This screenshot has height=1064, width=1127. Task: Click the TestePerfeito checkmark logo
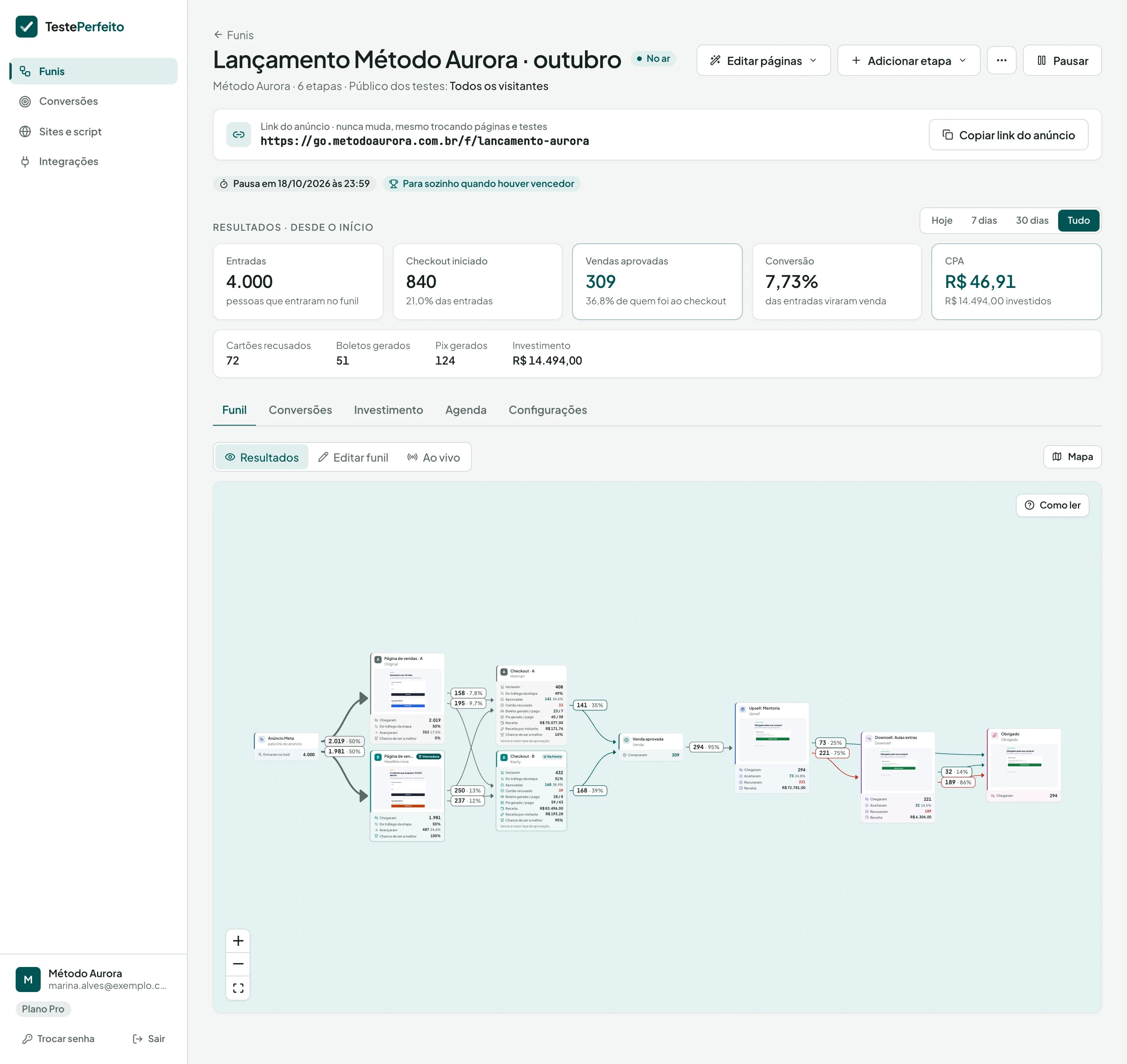pyautogui.click(x=26, y=27)
